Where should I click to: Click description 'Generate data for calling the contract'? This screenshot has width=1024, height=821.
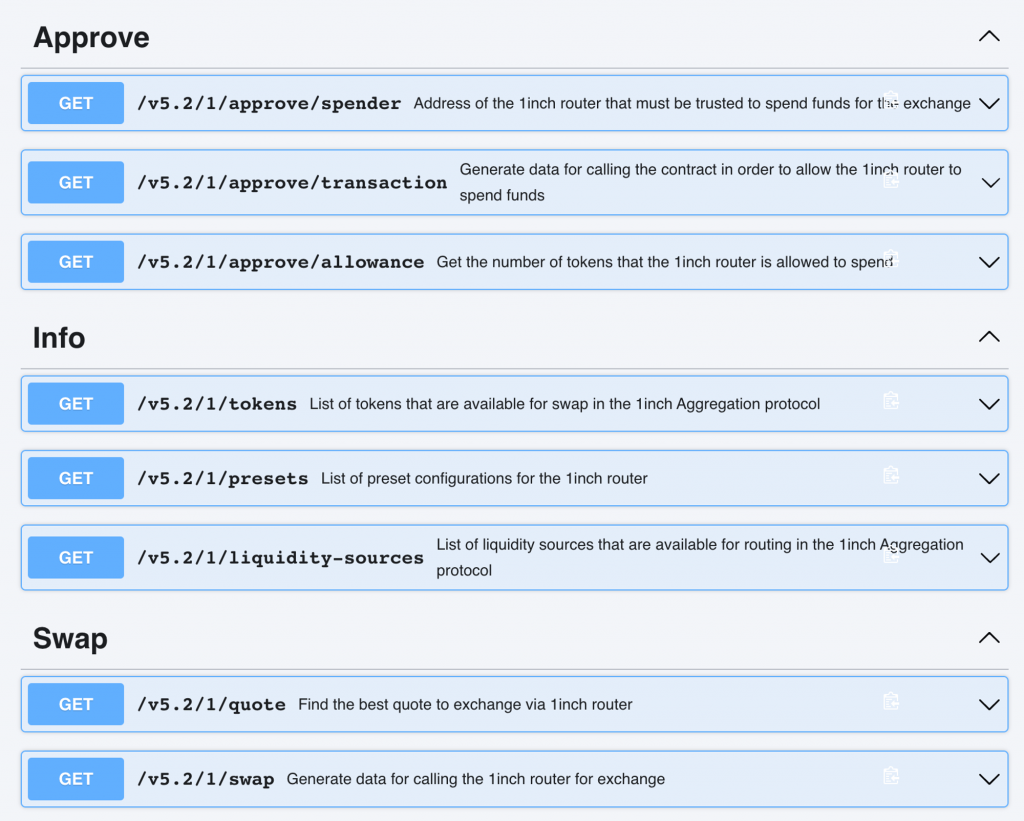[x=711, y=182]
